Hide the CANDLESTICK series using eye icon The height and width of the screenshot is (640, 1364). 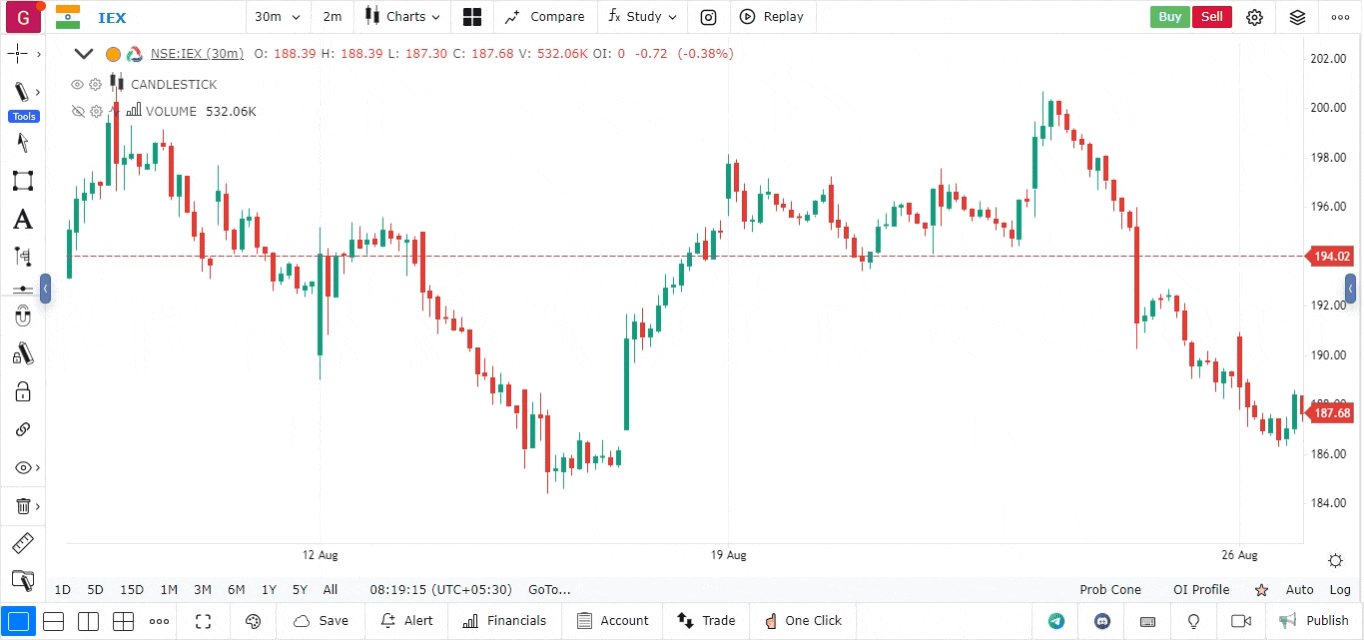(x=77, y=85)
